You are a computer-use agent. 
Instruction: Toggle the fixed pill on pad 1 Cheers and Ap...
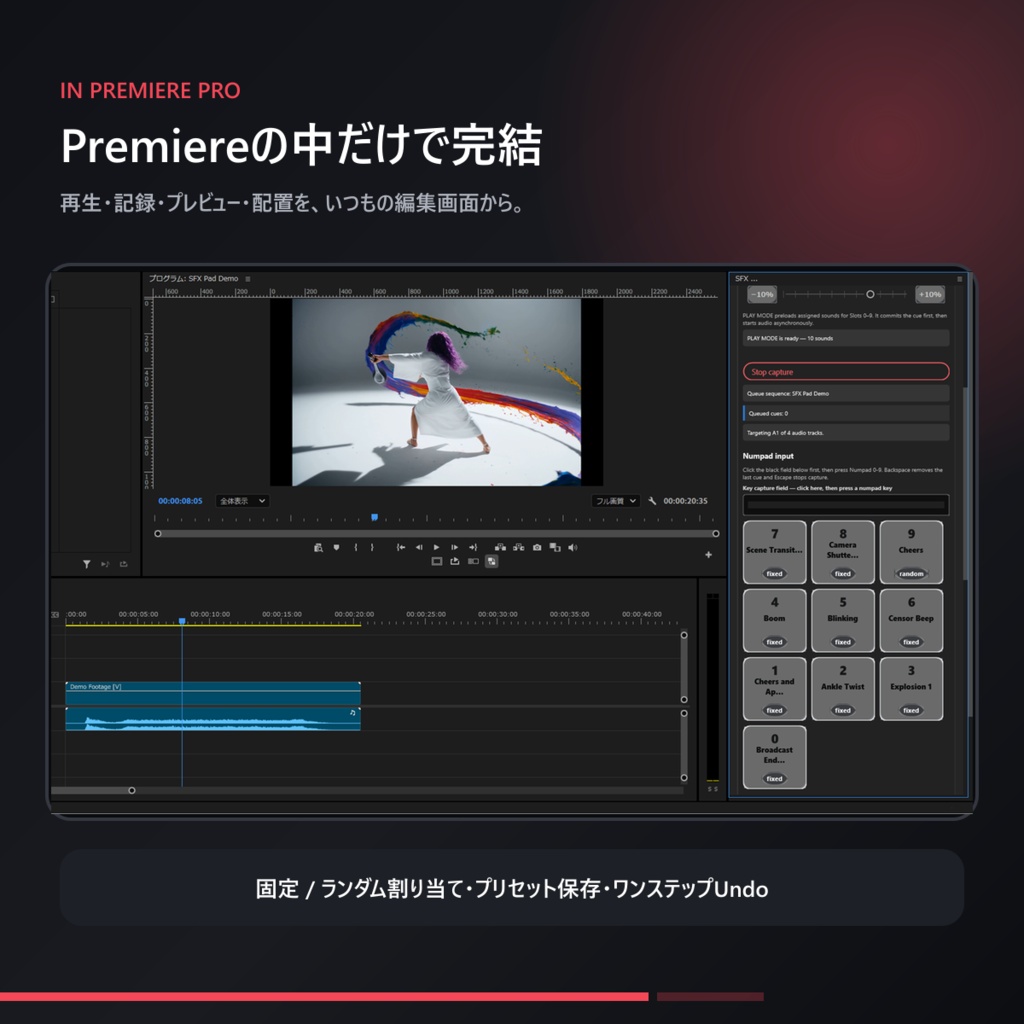pos(775,711)
